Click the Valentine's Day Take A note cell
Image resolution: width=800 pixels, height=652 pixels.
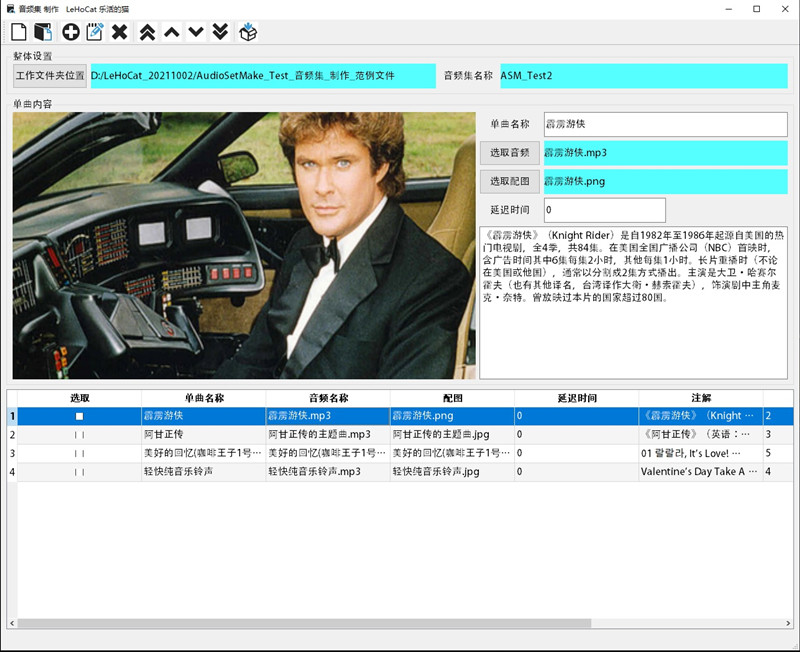(x=701, y=472)
